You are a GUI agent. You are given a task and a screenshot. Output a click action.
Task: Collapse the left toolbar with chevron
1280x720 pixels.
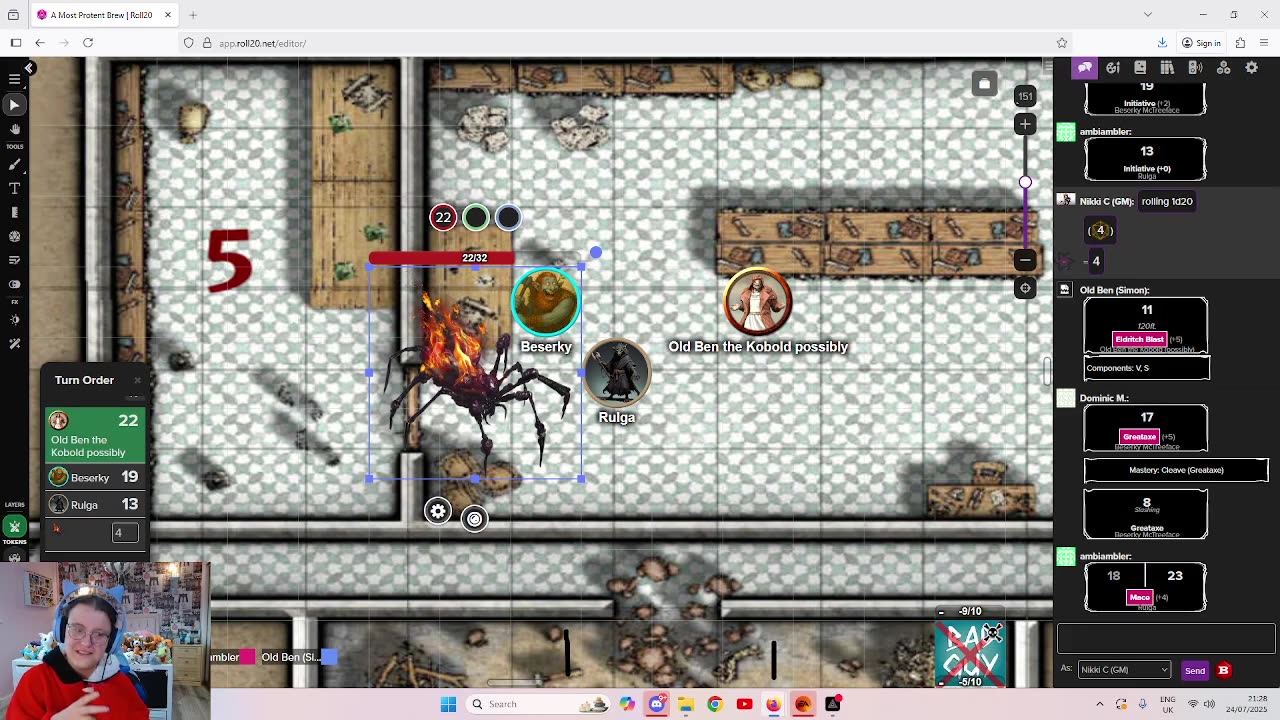point(29,68)
